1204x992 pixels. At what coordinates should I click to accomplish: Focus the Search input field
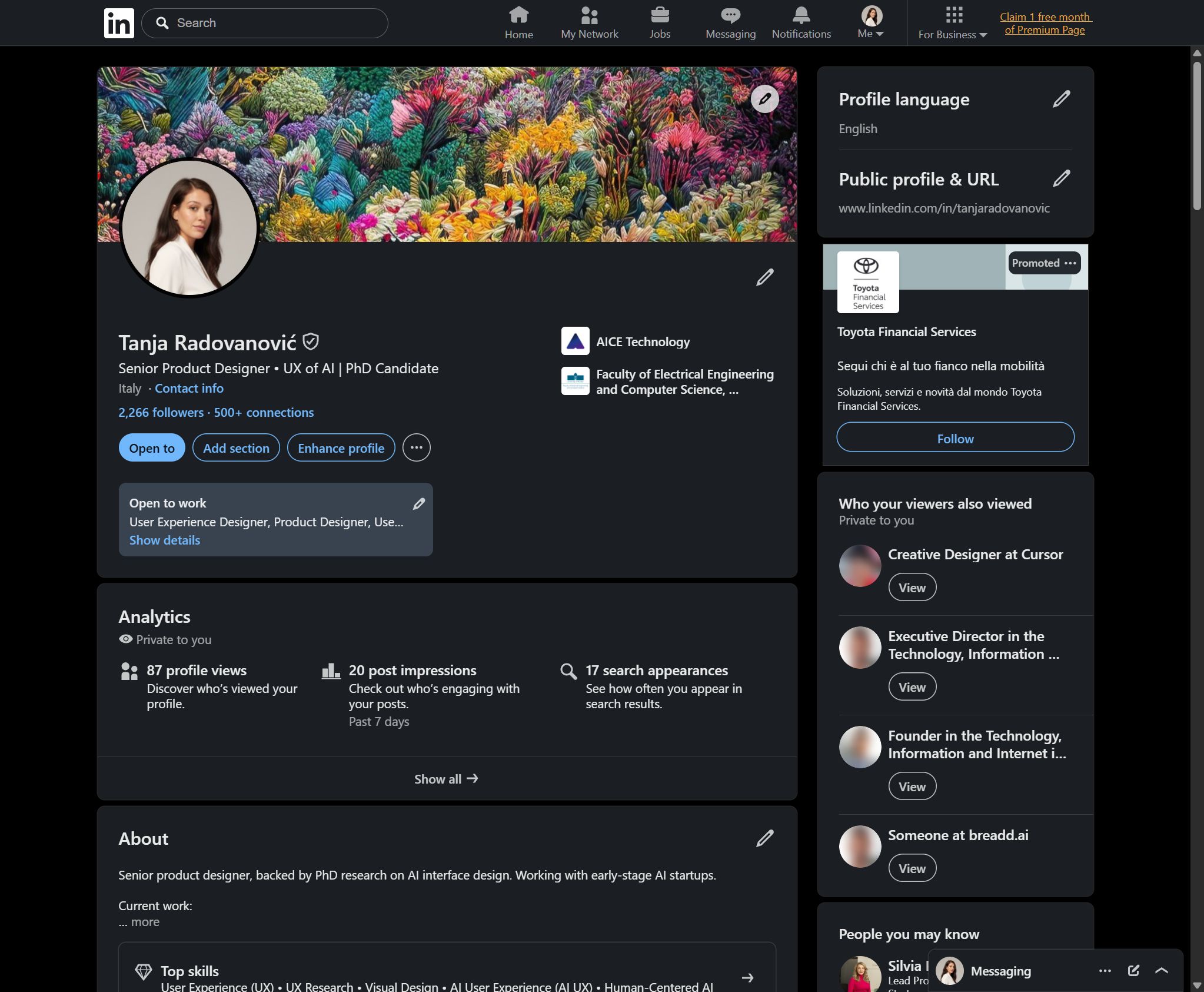(265, 23)
